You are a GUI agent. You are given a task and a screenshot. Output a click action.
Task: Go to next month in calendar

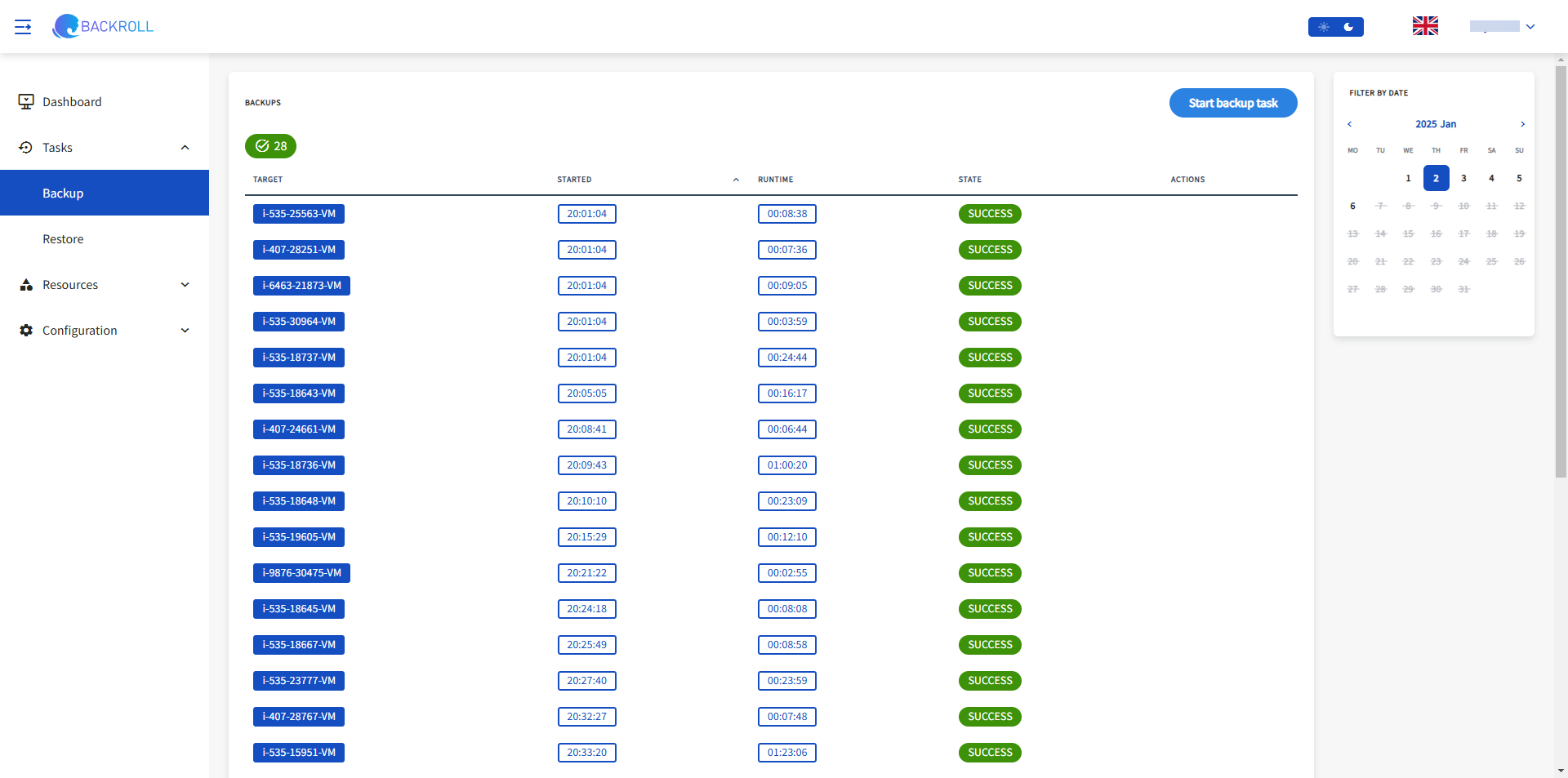click(x=1522, y=124)
